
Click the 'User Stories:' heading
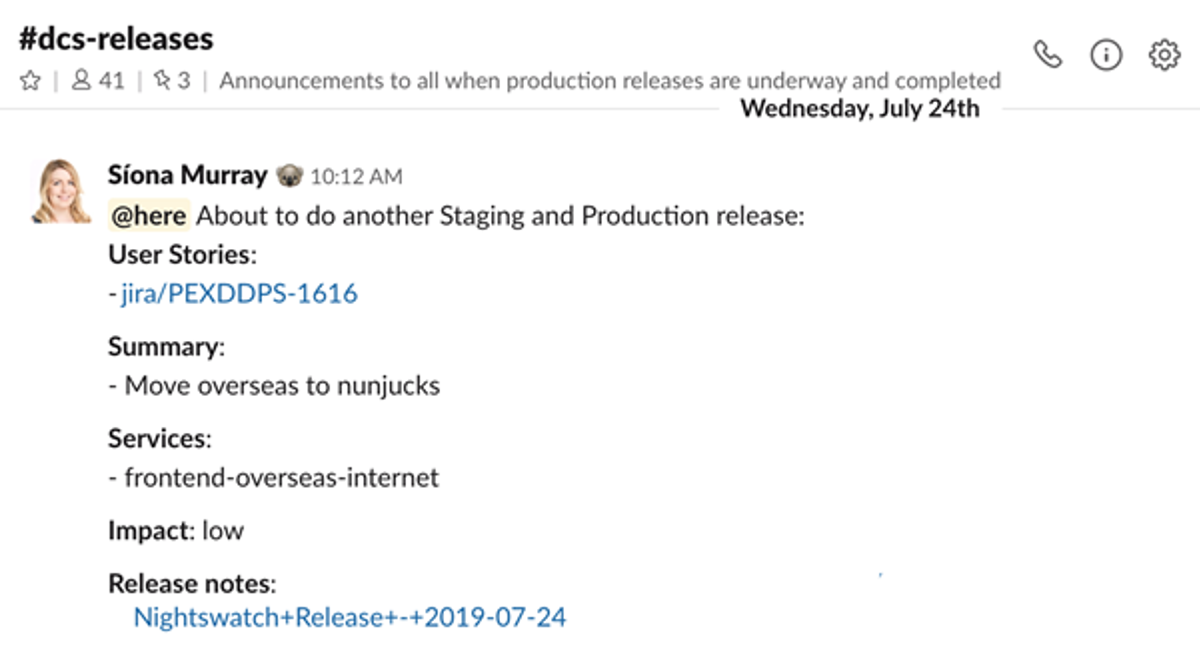(182, 255)
